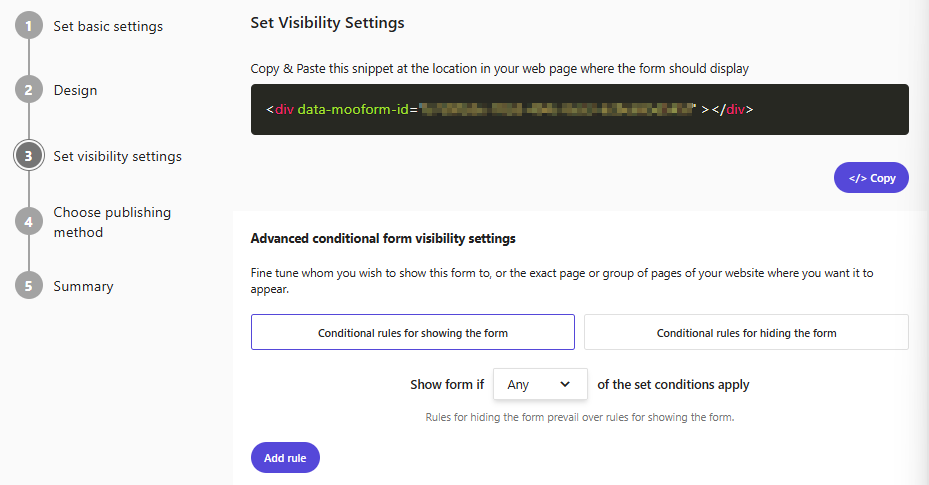Click the chevron arrow in the Any dropdown
Image resolution: width=929 pixels, height=485 pixels.
point(565,384)
